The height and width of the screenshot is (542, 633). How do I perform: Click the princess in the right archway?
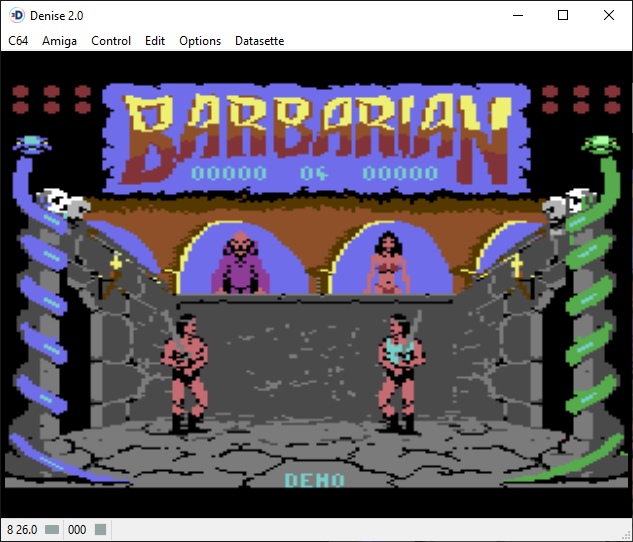(388, 263)
